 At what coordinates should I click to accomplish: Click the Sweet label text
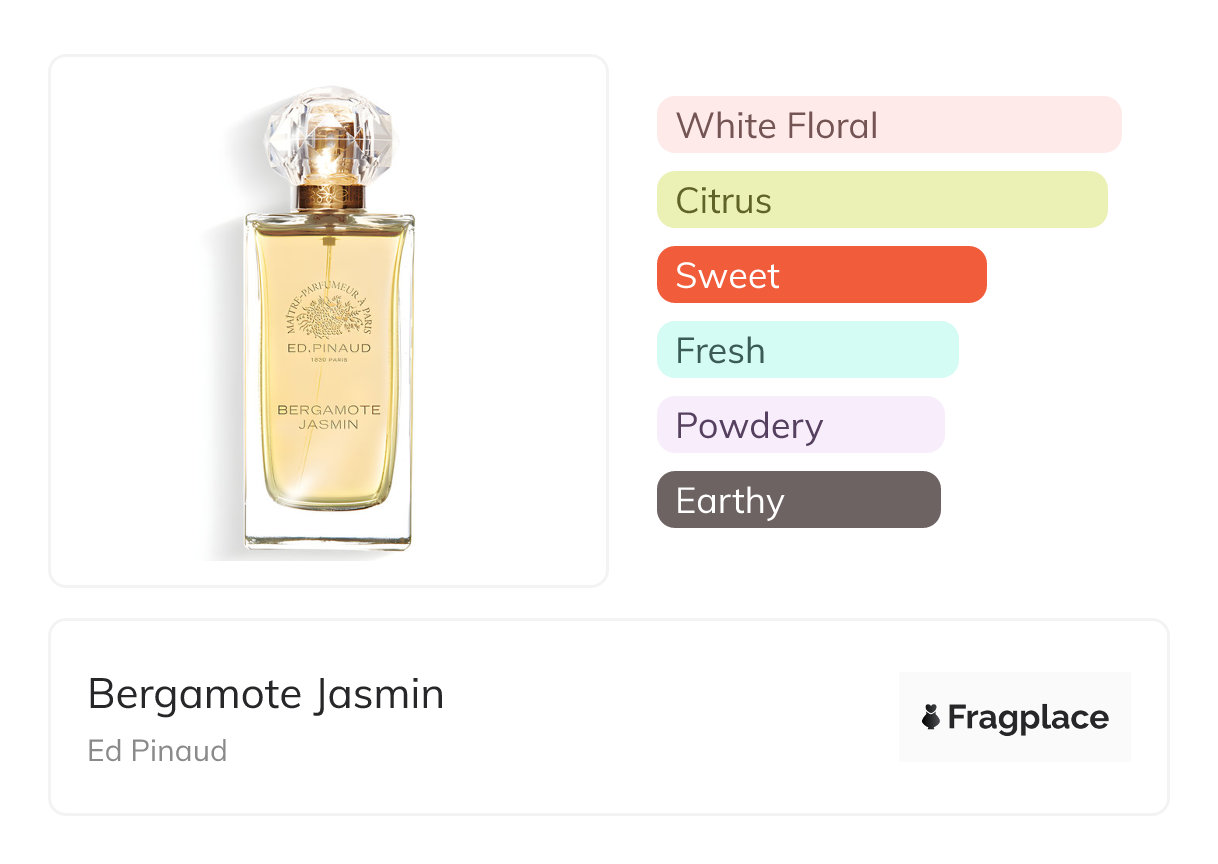pyautogui.click(x=728, y=276)
